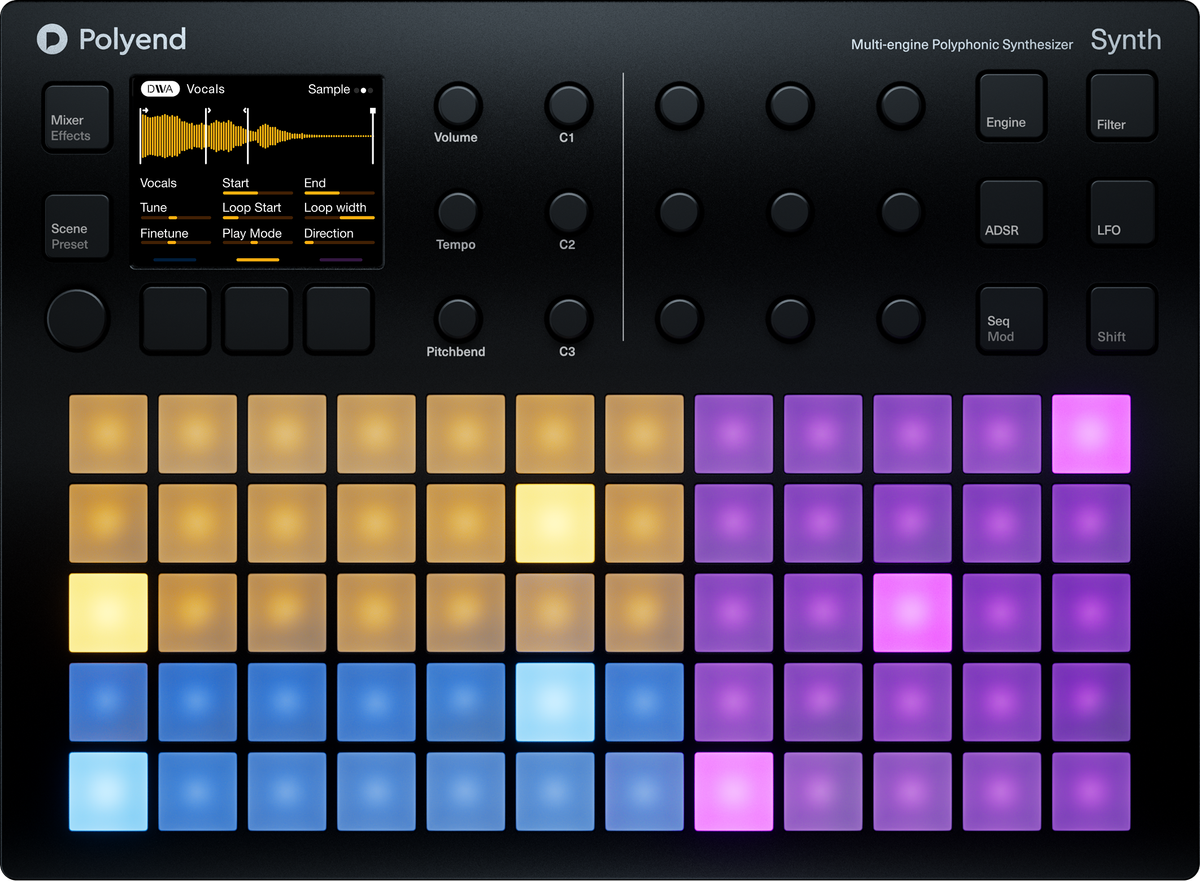
Task: Hold the Shift button
Action: tap(1122, 320)
